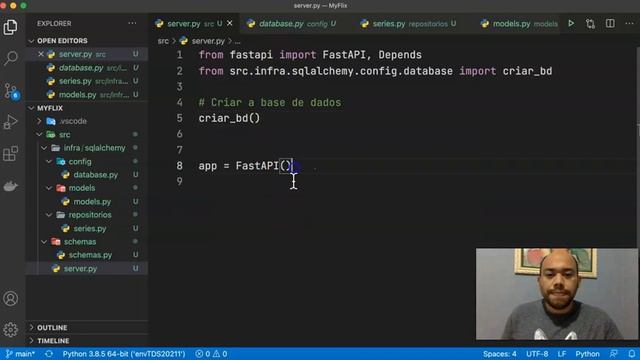640x360 pixels.
Task: Collapse the repositorios folder
Action: tap(90, 215)
